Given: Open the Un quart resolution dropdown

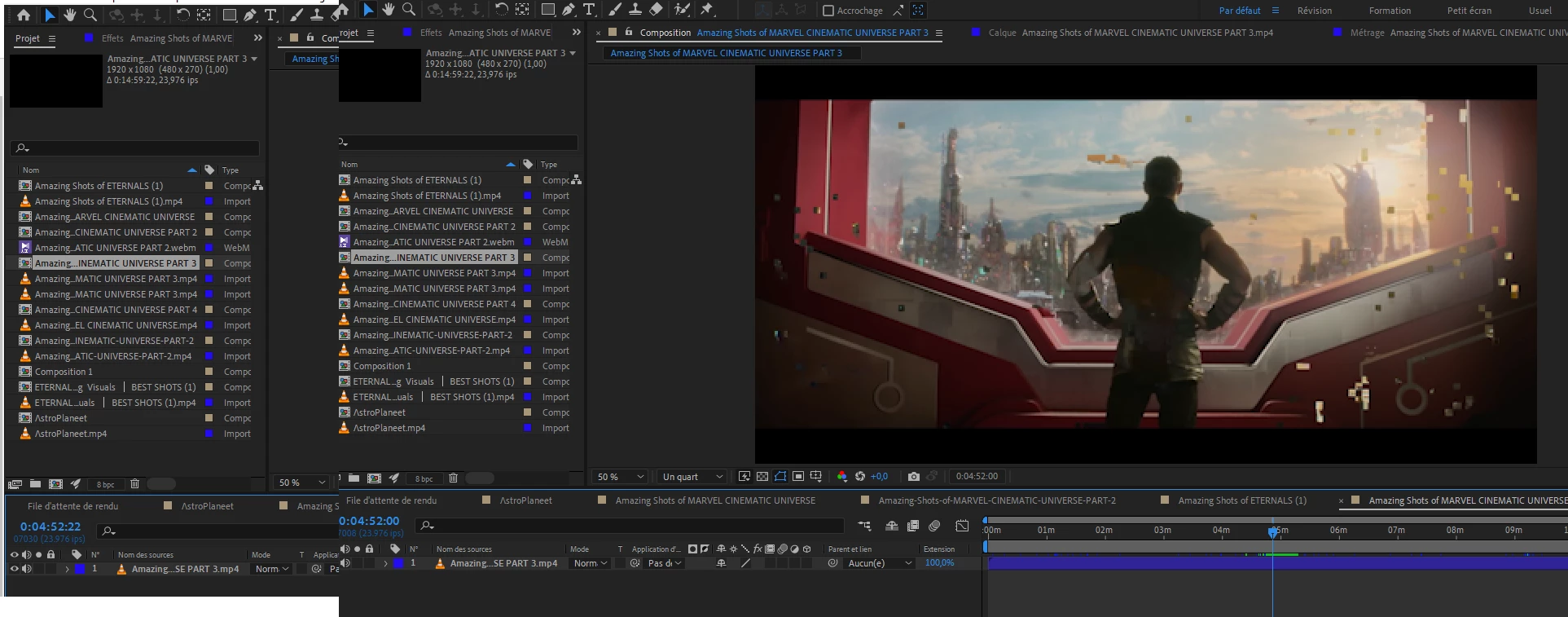Looking at the screenshot, I should coord(692,477).
